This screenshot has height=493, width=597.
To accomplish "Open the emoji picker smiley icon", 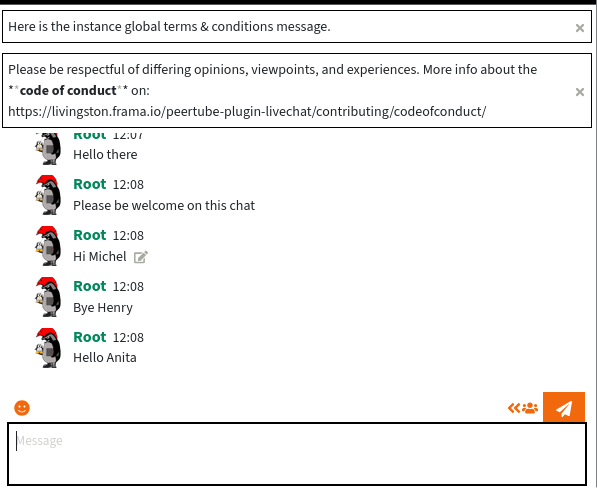I will pyautogui.click(x=22, y=408).
